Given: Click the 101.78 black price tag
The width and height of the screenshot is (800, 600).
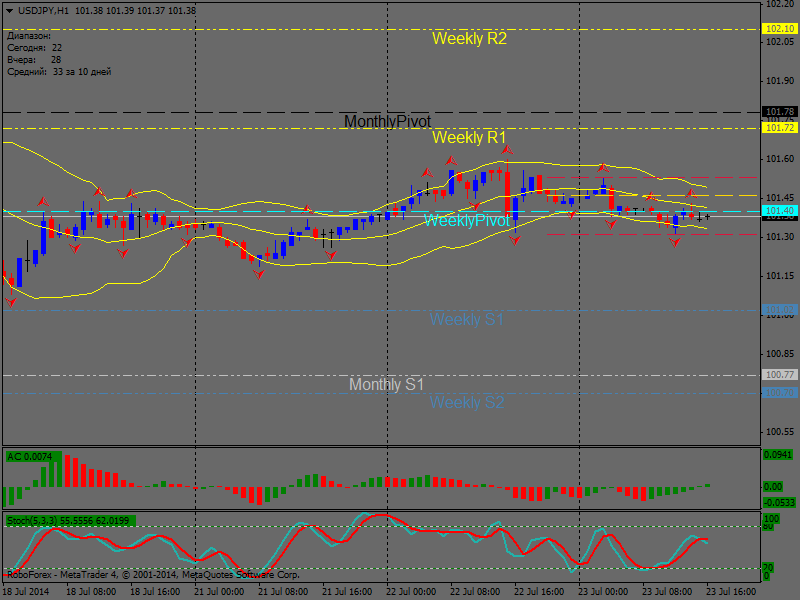Looking at the screenshot, I should (x=779, y=112).
